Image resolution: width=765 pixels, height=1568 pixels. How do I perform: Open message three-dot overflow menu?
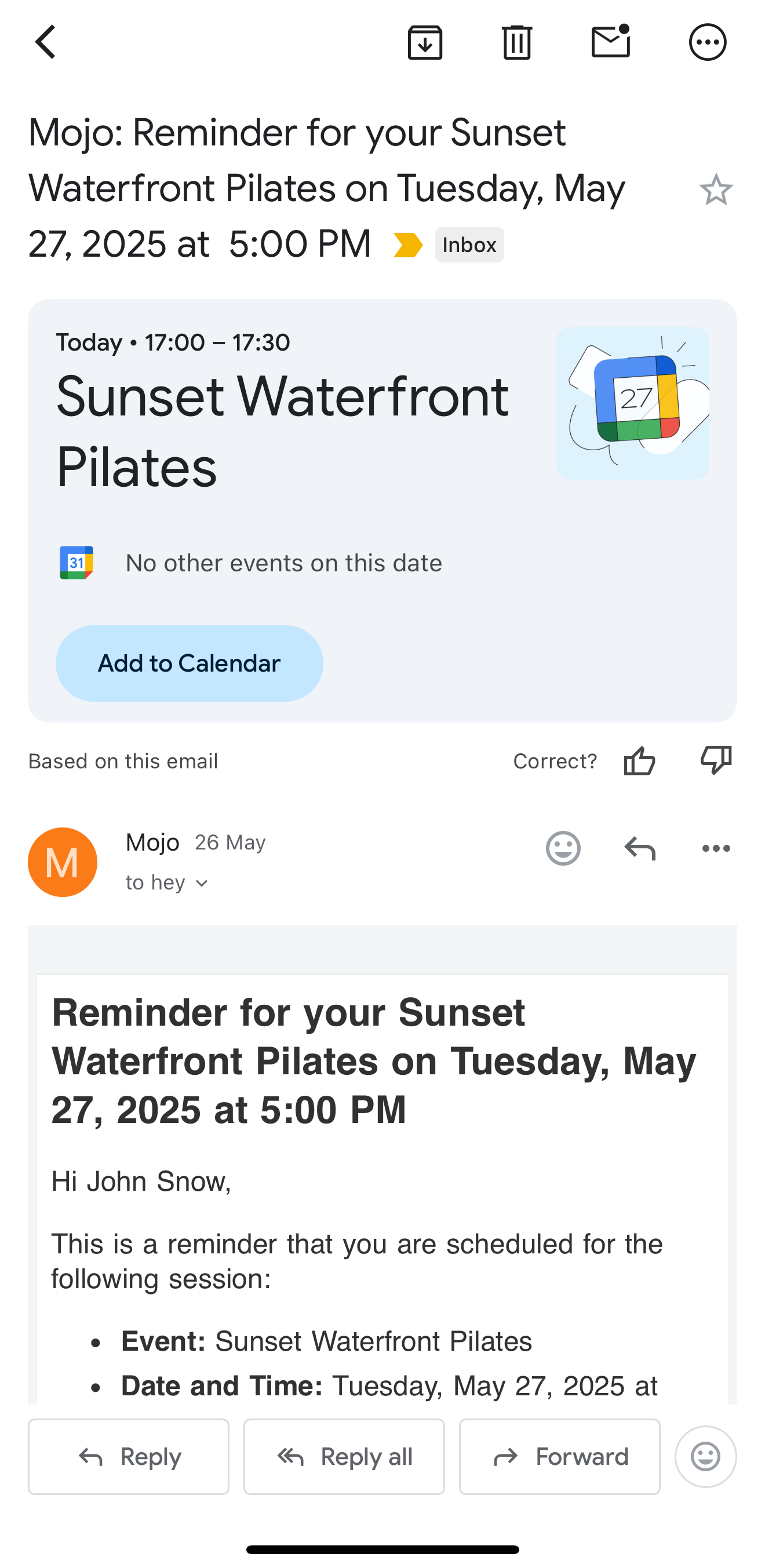[716, 848]
